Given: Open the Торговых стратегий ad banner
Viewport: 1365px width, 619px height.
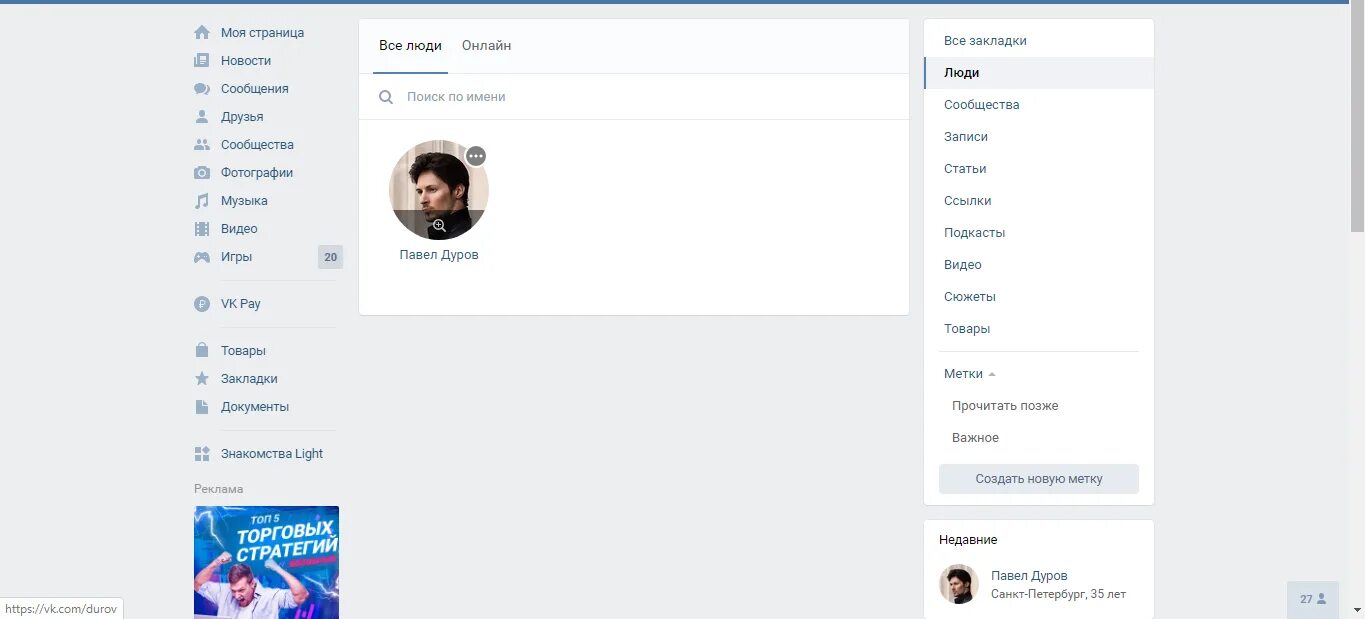Looking at the screenshot, I should 266,562.
